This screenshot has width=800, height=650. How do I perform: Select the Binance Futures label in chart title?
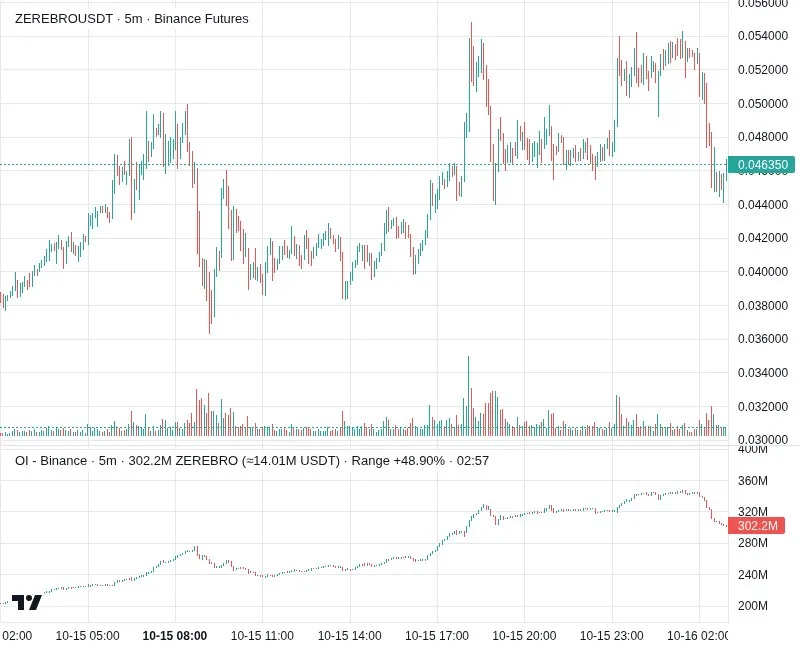click(x=201, y=19)
